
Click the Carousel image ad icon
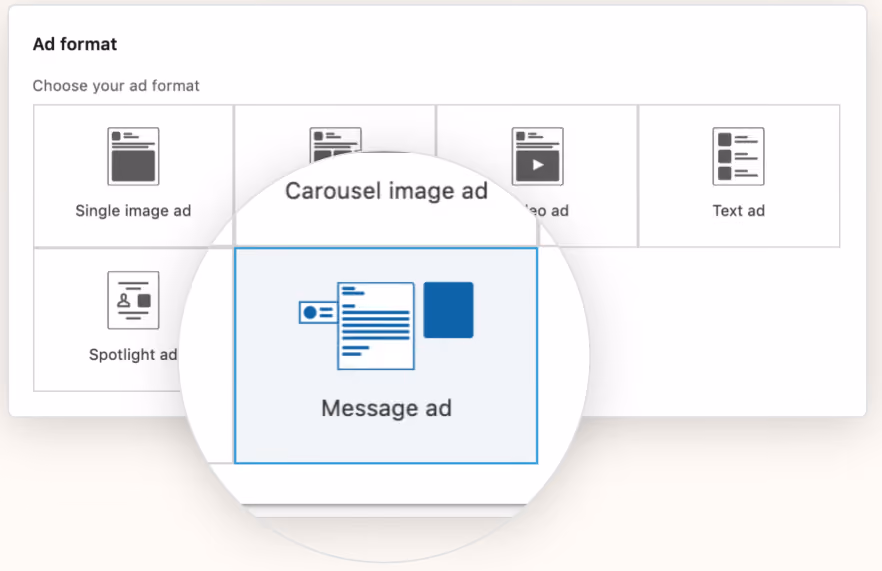(336, 144)
